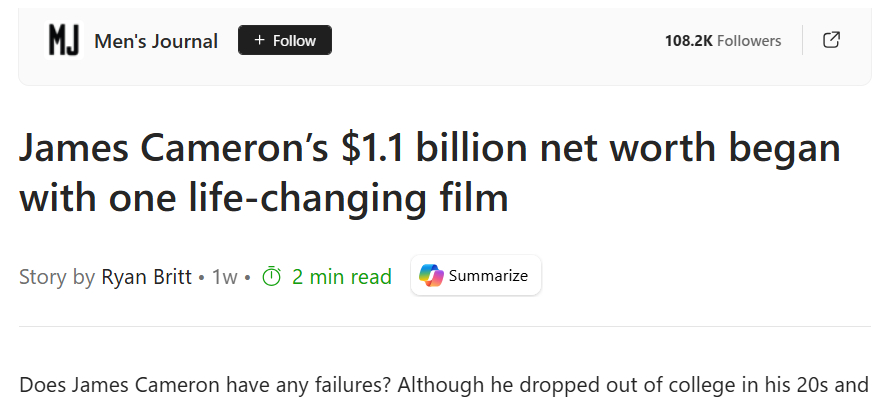Open author Ryan Britt's link
The height and width of the screenshot is (406, 885).
coord(146,277)
